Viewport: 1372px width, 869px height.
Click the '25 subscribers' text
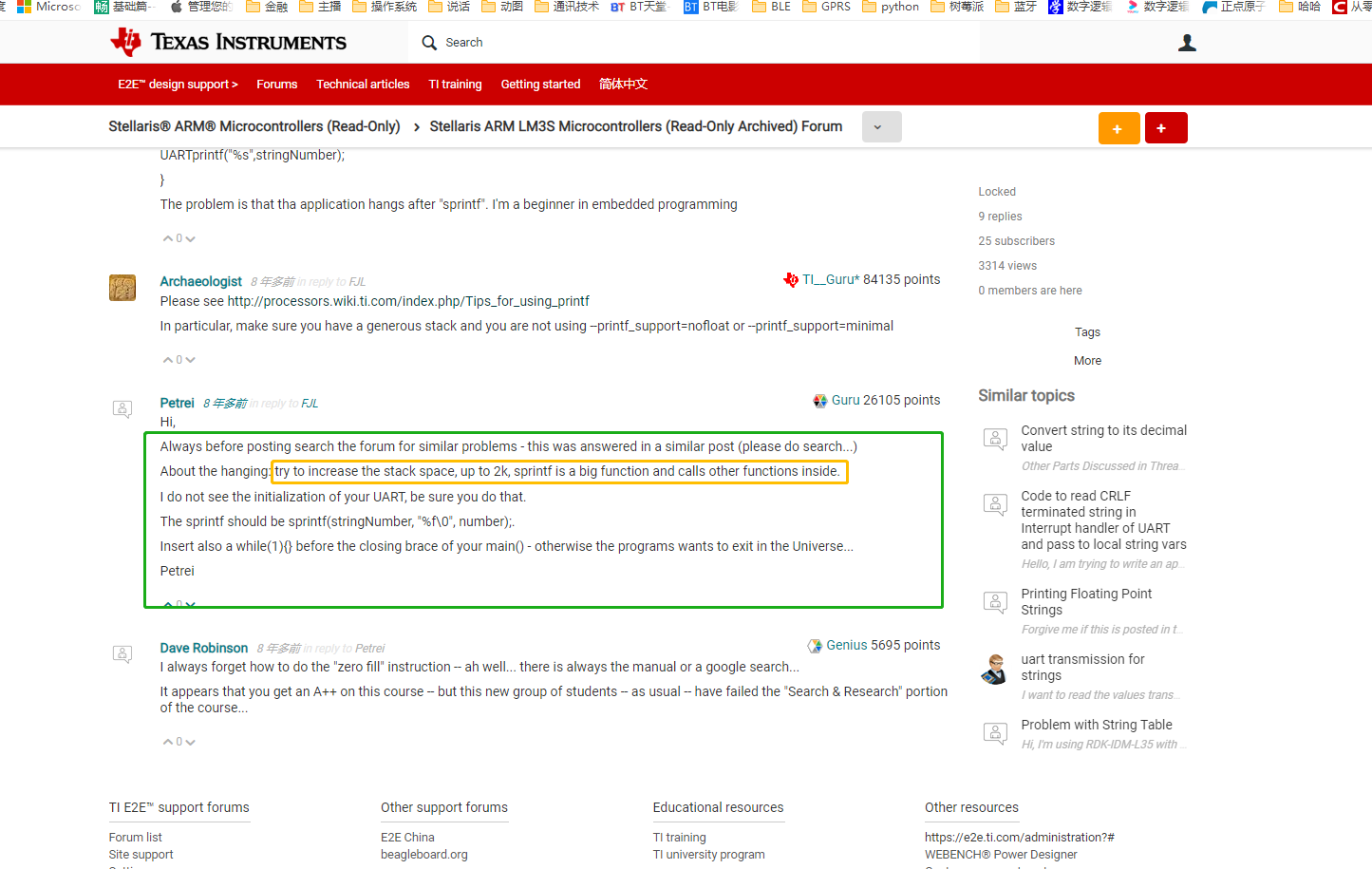[1017, 241]
